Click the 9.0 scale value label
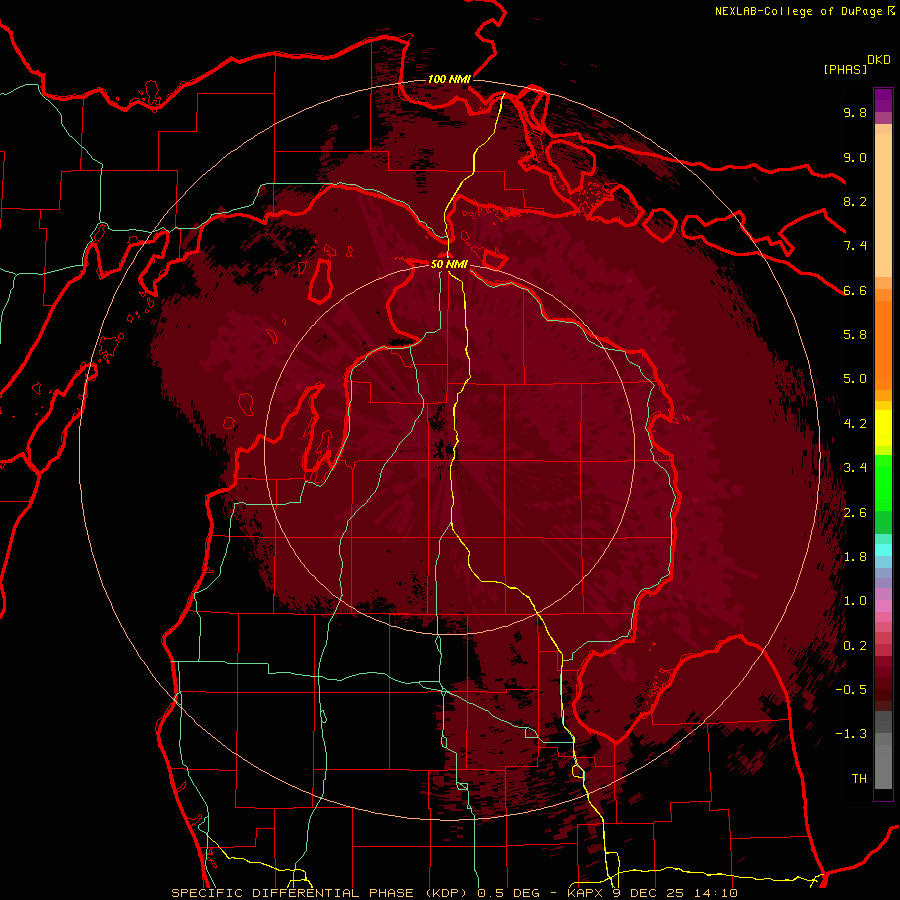Viewport: 900px width, 900px height. point(855,157)
